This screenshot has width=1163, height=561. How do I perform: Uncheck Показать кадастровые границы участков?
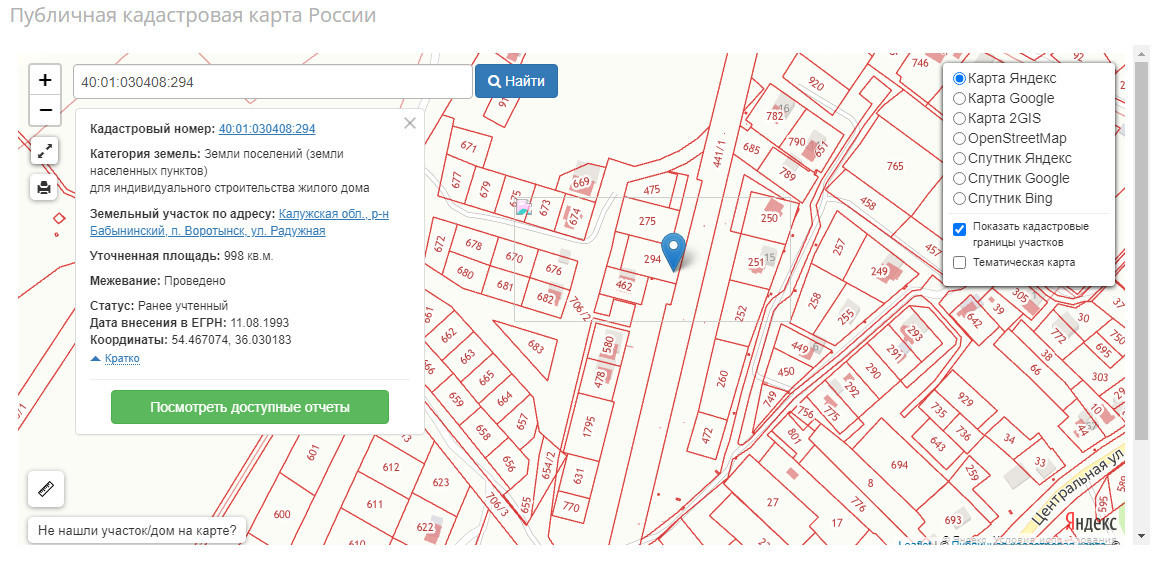959,229
